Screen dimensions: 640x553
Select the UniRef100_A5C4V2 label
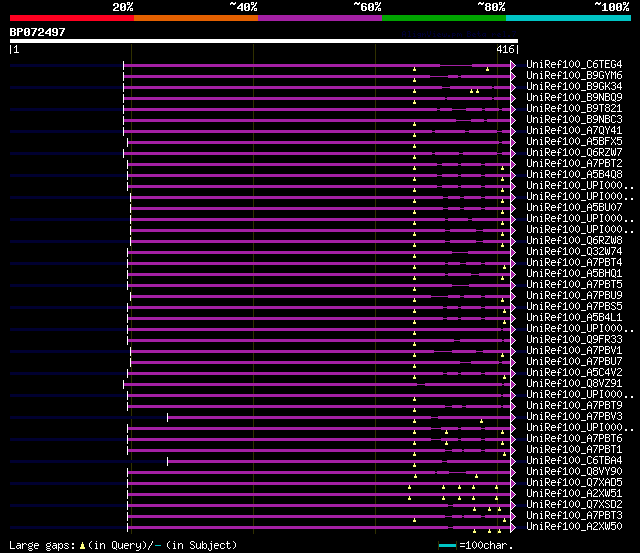click(574, 373)
